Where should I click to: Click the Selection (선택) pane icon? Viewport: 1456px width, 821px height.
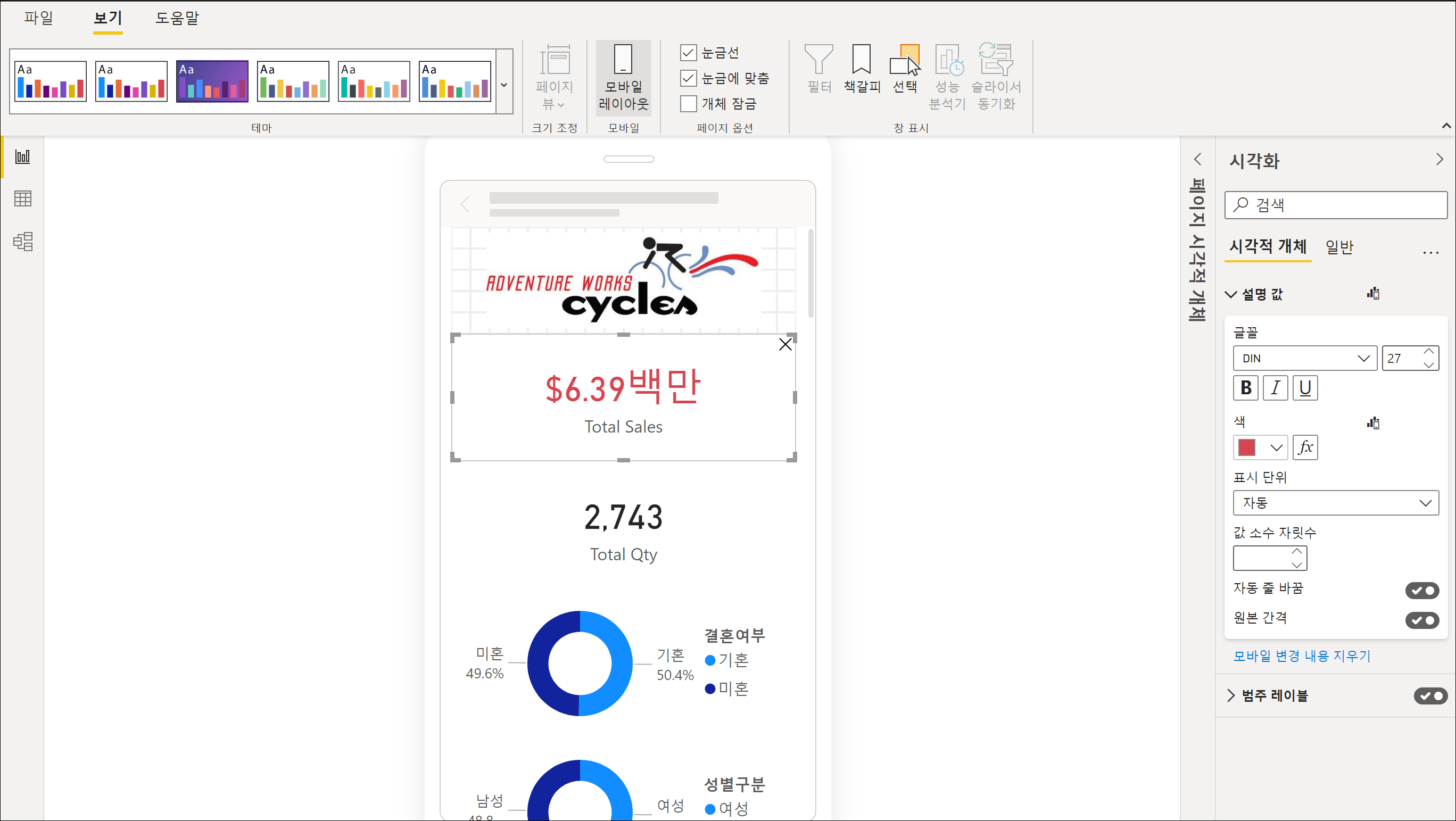click(904, 68)
